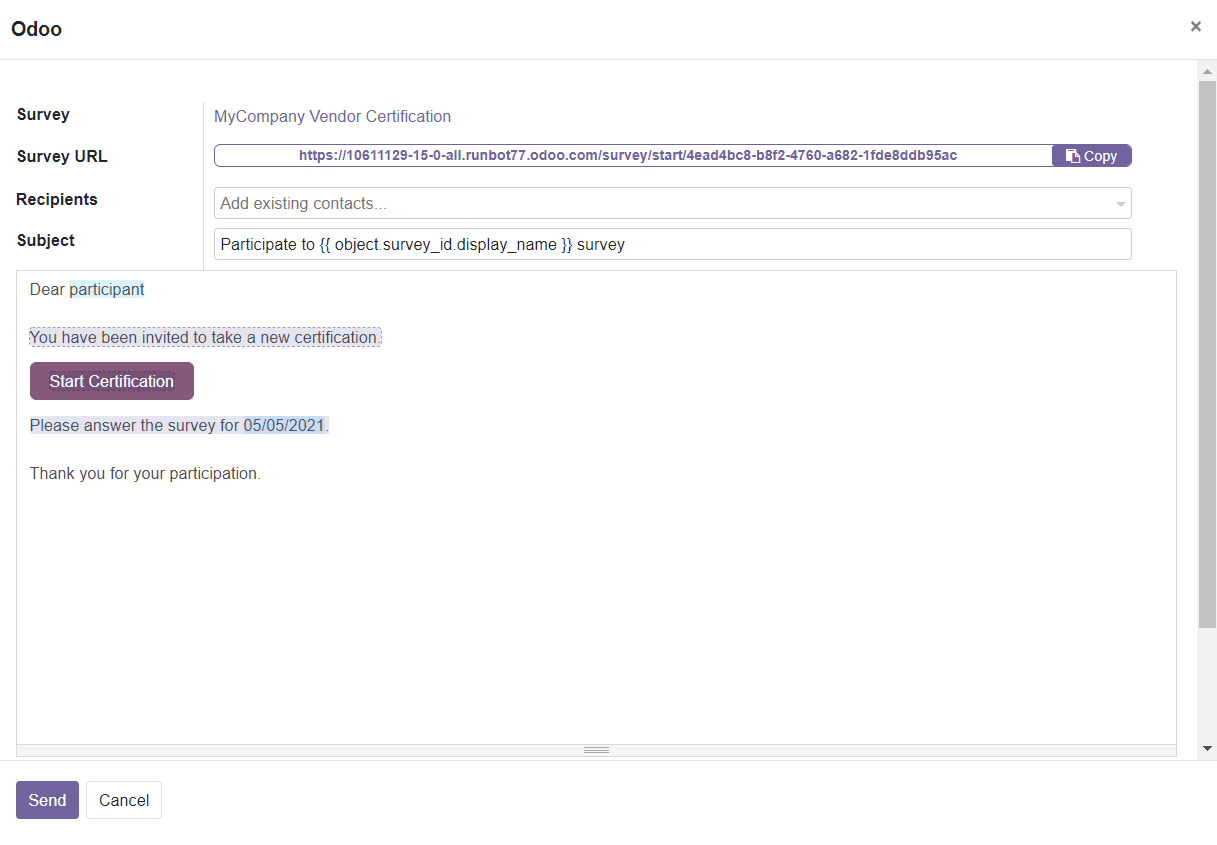Screen dimensions: 1217x845
Task: Click the resize grip below the email editor
Action: click(x=596, y=749)
